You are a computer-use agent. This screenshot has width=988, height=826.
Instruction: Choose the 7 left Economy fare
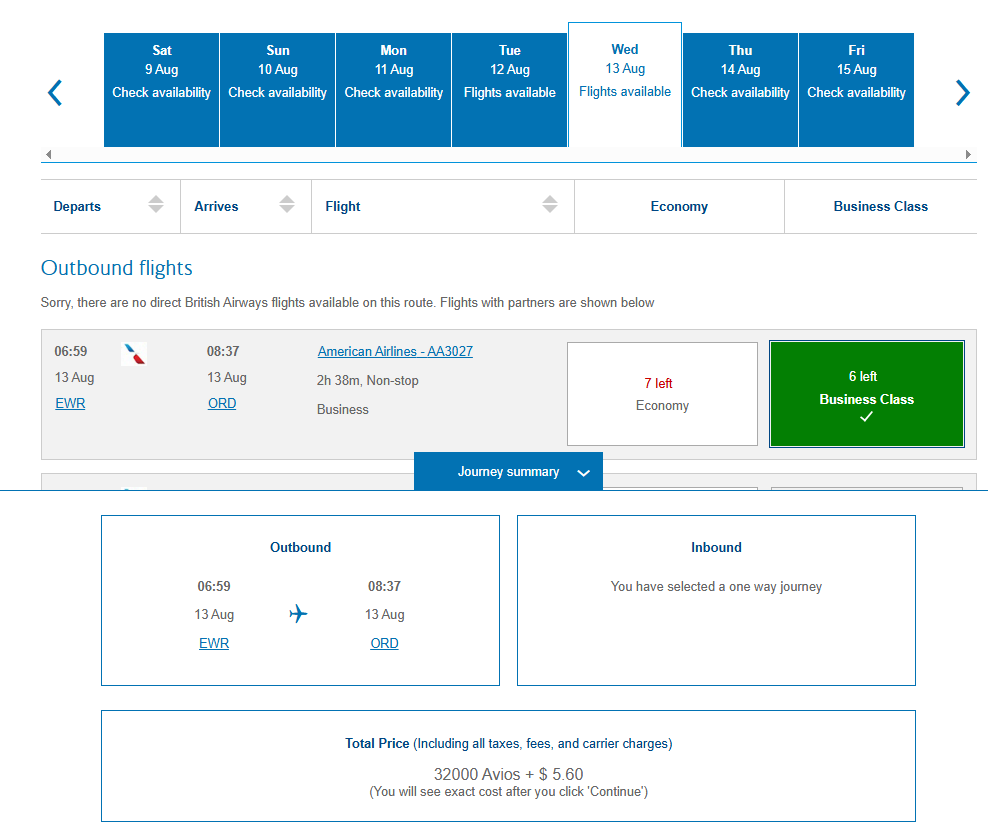662,394
